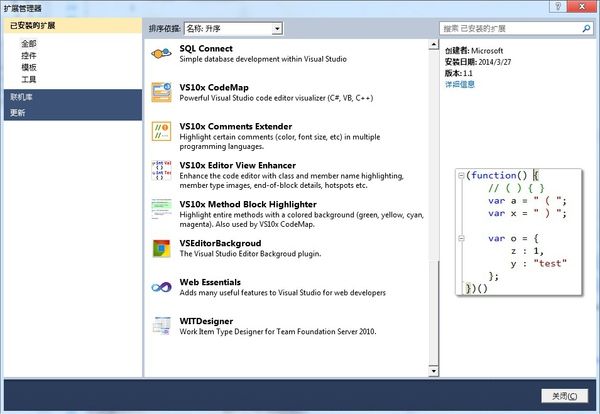The height and width of the screenshot is (414, 600).
Task: Click the Web Essentials infinity icon
Action: (161, 287)
